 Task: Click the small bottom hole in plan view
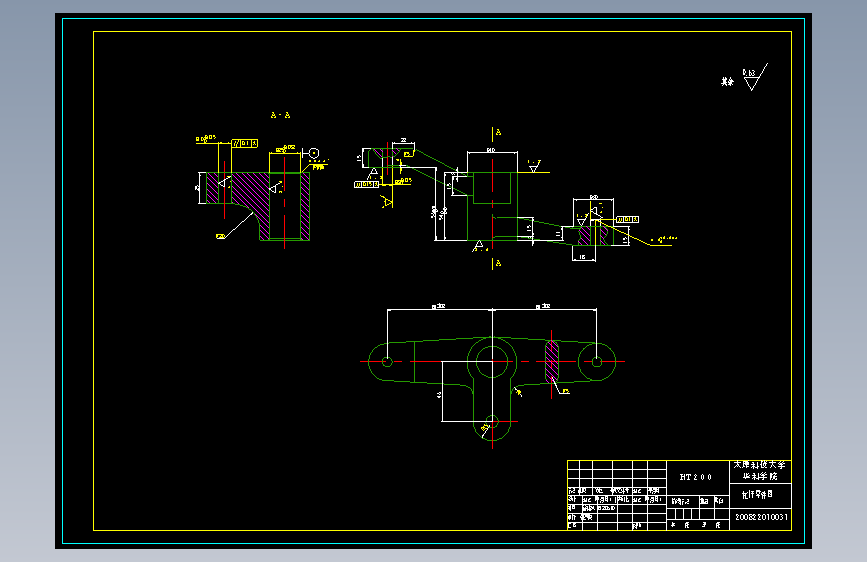[x=492, y=422]
